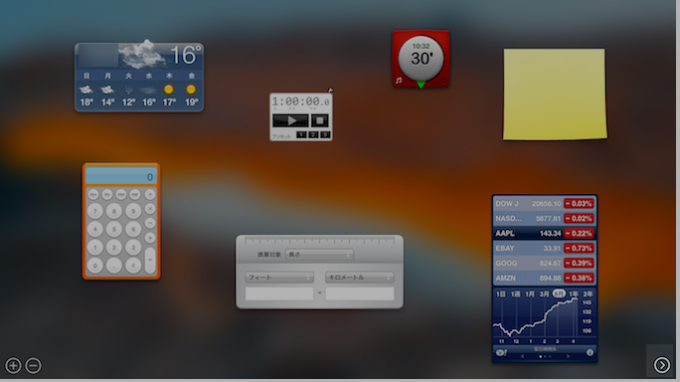Add a new widget with plus icon
The image size is (680, 382).
coord(13,366)
